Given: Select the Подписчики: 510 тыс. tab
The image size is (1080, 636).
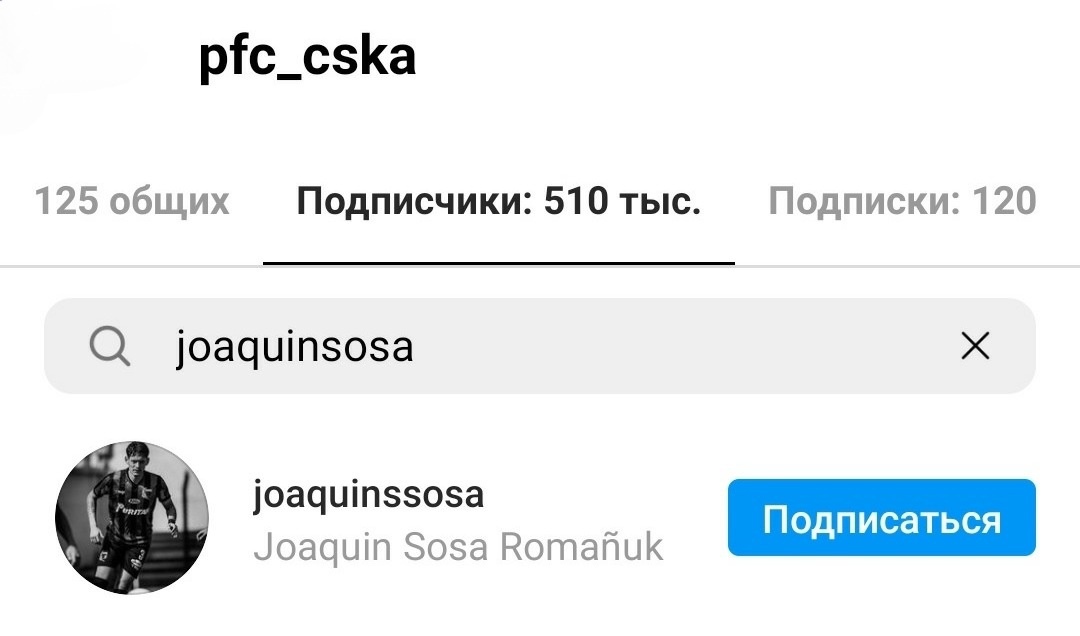Looking at the screenshot, I should pos(499,201).
